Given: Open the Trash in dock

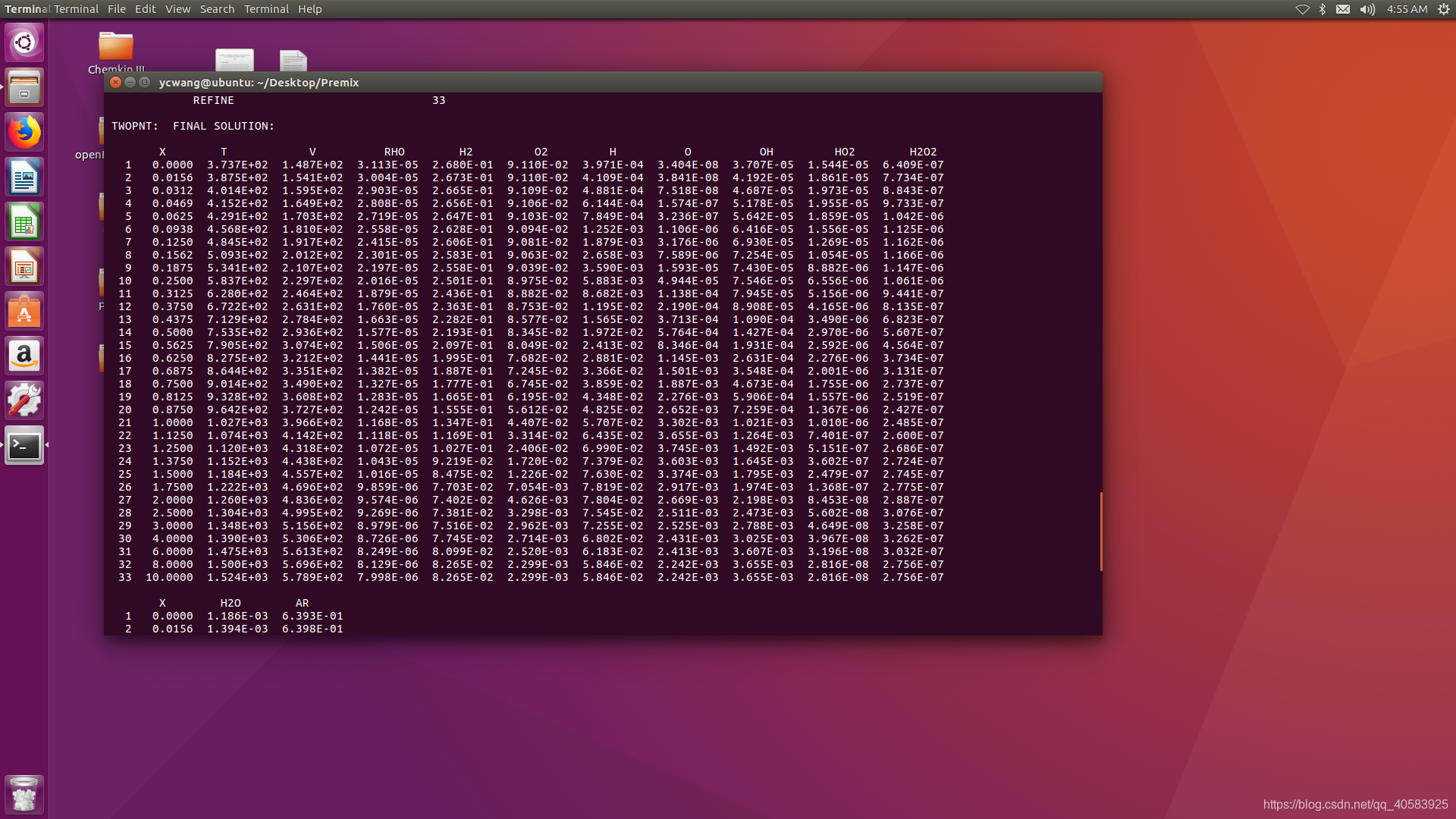Looking at the screenshot, I should point(24,794).
